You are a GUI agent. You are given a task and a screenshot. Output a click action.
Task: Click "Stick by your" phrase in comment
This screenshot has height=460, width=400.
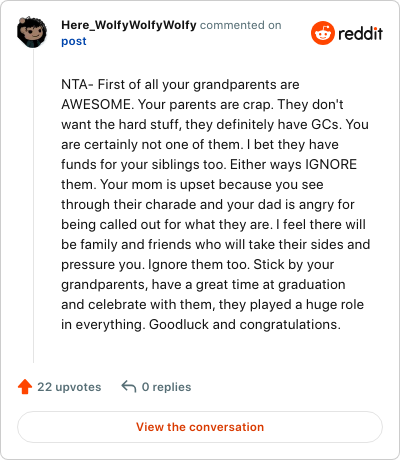click(294, 265)
